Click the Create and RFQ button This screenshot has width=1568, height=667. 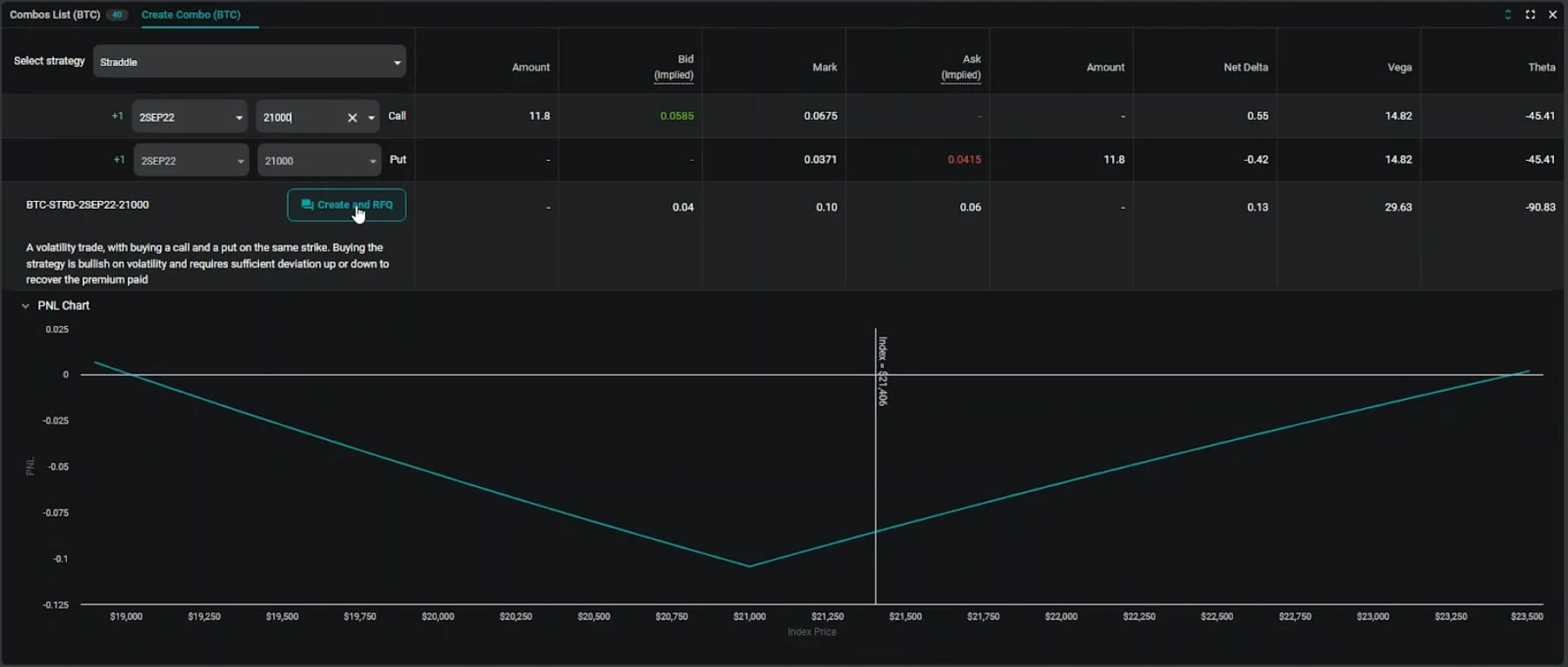(346, 205)
